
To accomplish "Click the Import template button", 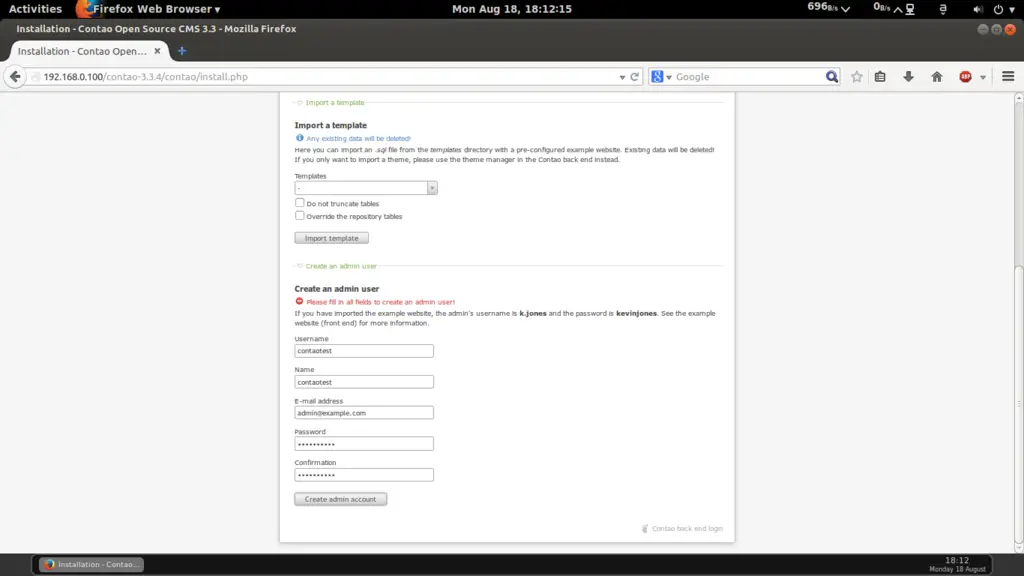I will pos(331,238).
